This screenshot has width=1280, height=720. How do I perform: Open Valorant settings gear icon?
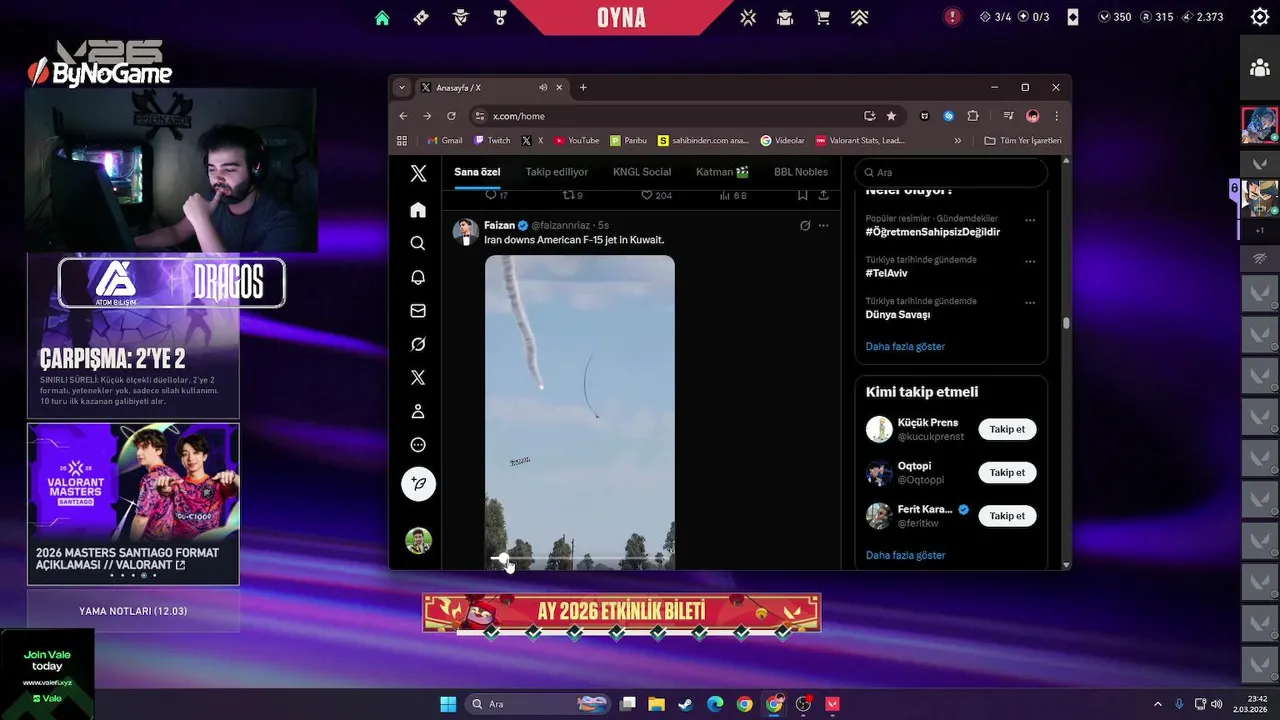(x=1259, y=17)
